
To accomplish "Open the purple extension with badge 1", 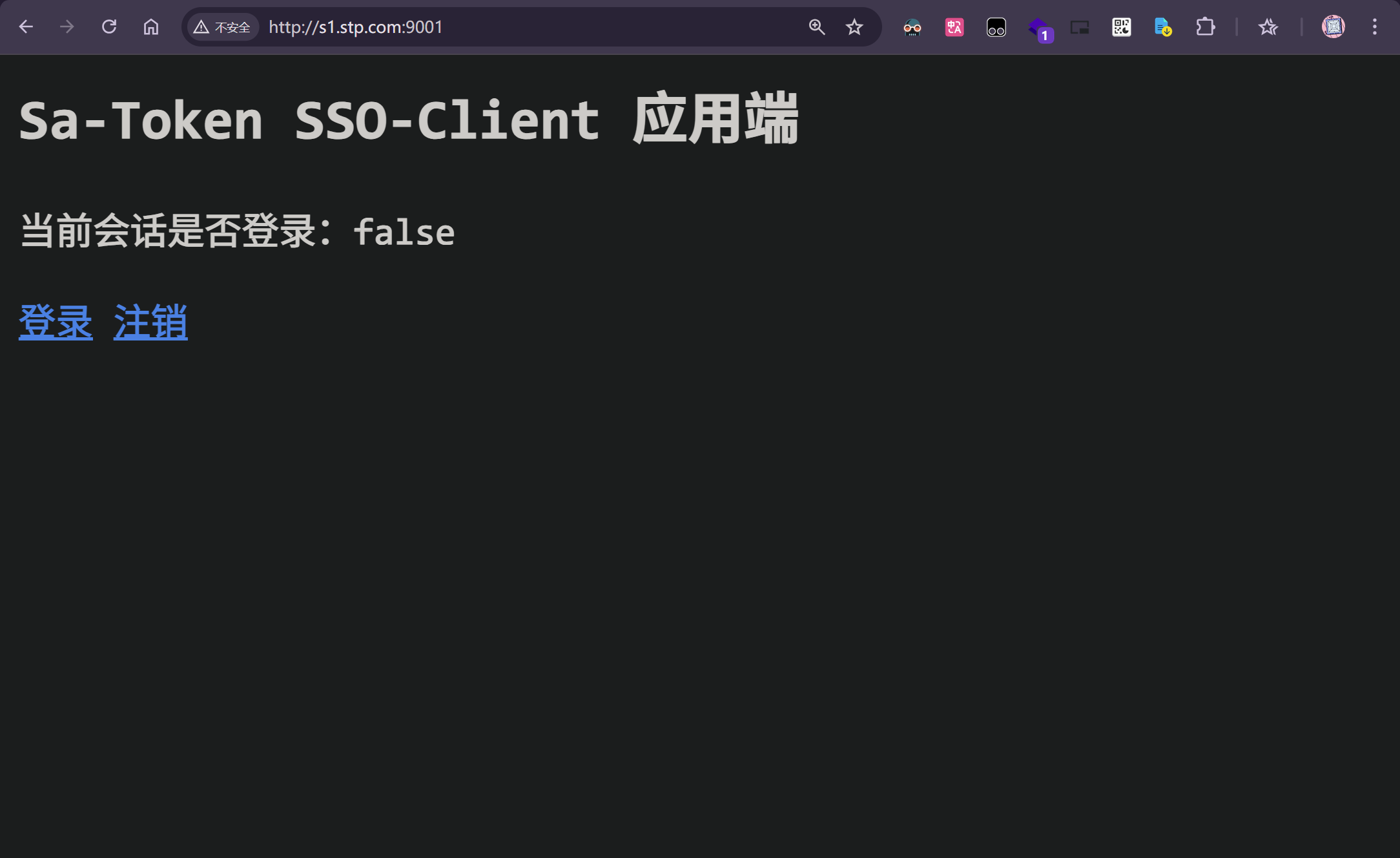I will (1040, 29).
